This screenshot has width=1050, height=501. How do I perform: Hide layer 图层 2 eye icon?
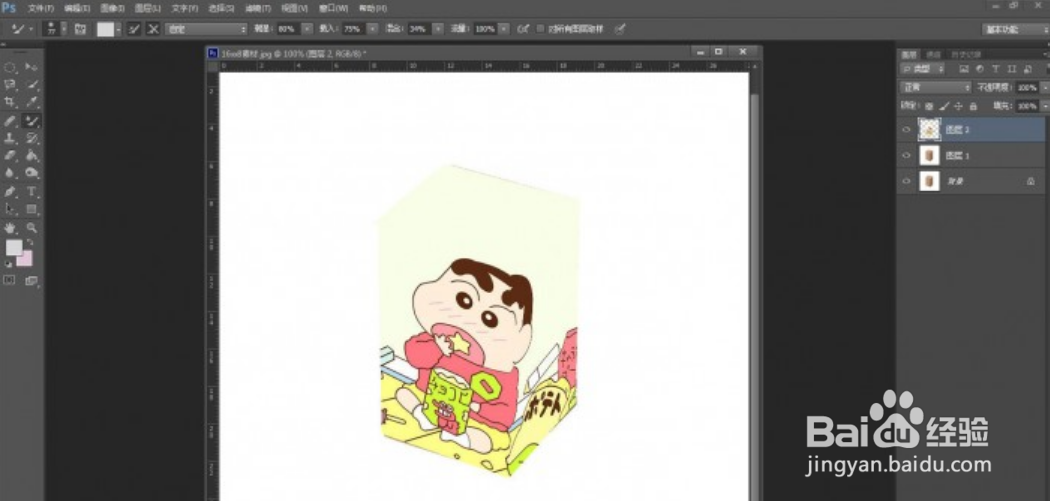tap(907, 130)
